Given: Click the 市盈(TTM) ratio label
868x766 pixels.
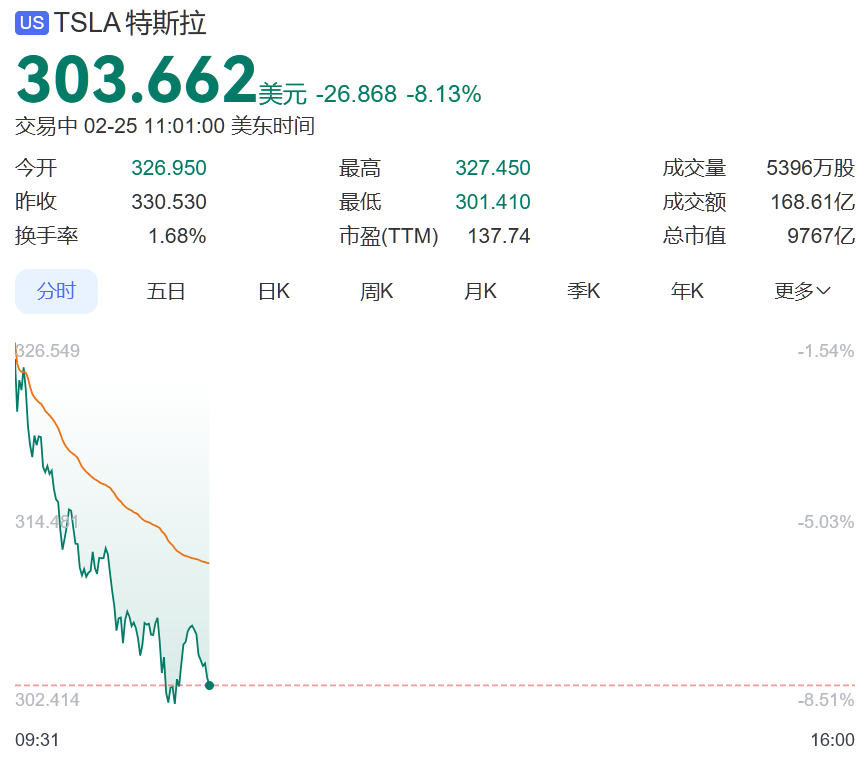Looking at the screenshot, I should coord(389,236).
